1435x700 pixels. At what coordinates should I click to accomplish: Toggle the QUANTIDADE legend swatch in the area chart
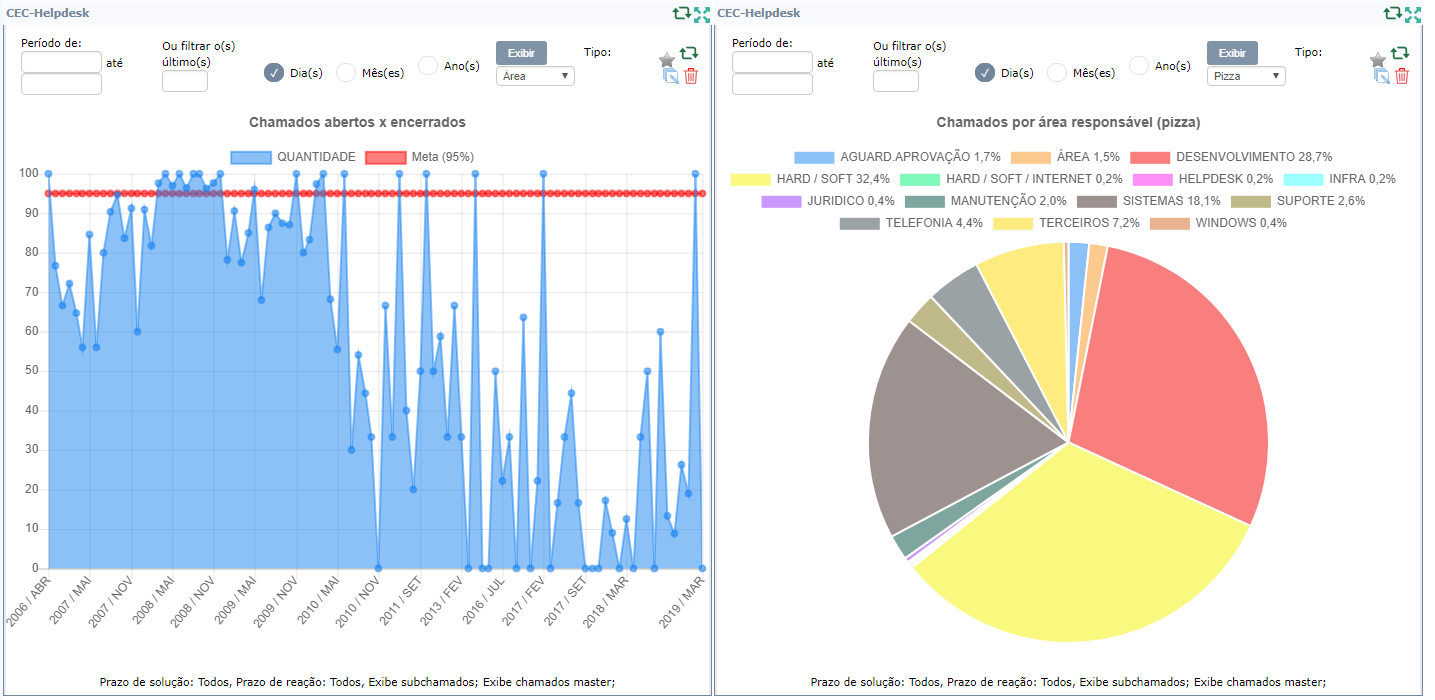click(x=251, y=157)
